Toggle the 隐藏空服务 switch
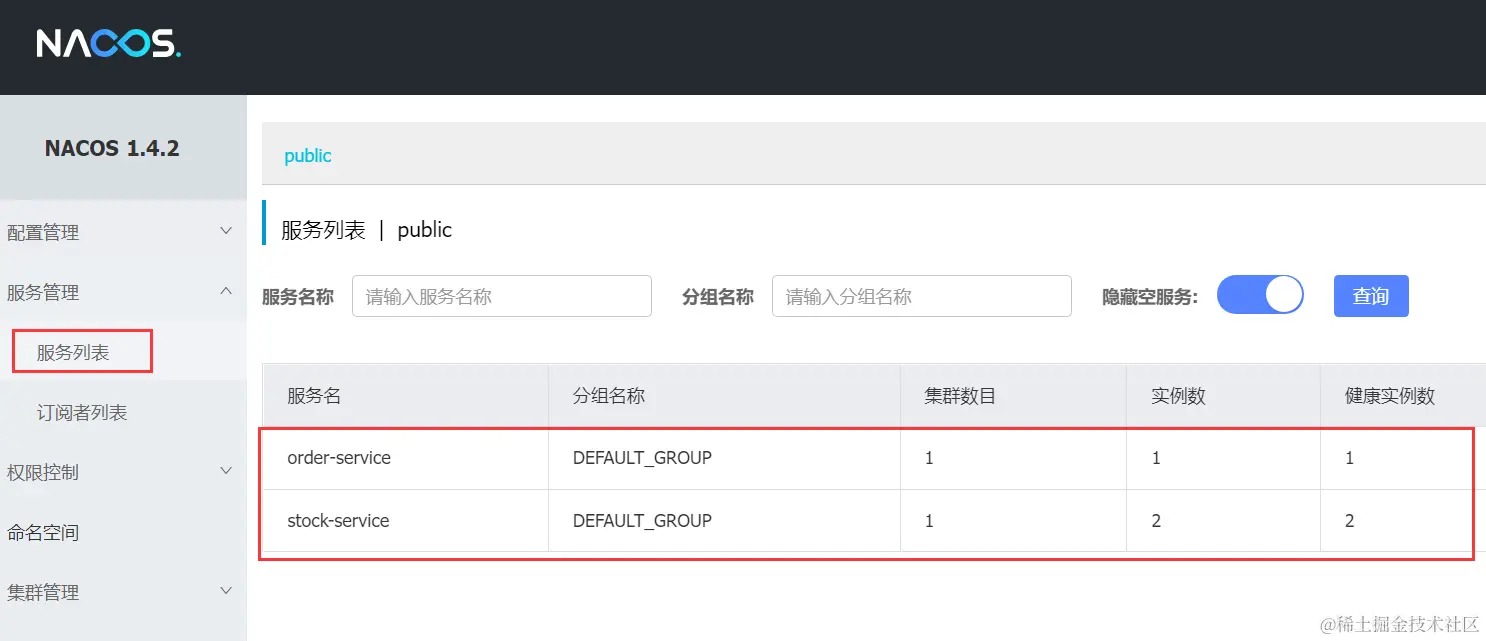Screen dimensions: 1486x641 [x=1260, y=295]
